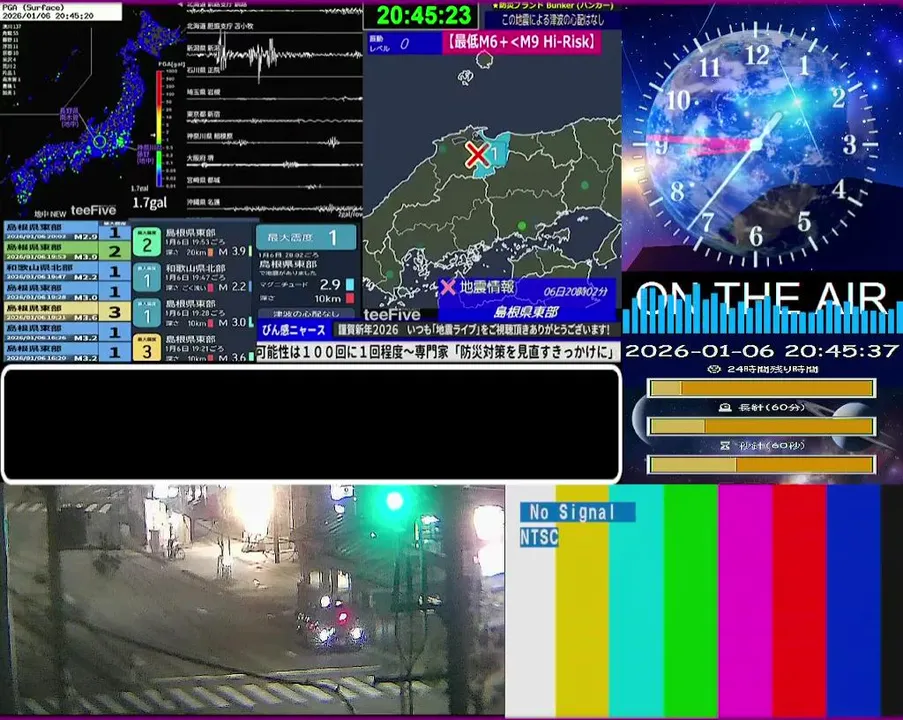Click the この地震による津波の心配はなし notice
This screenshot has width=903, height=720.
pyautogui.click(x=552, y=20)
